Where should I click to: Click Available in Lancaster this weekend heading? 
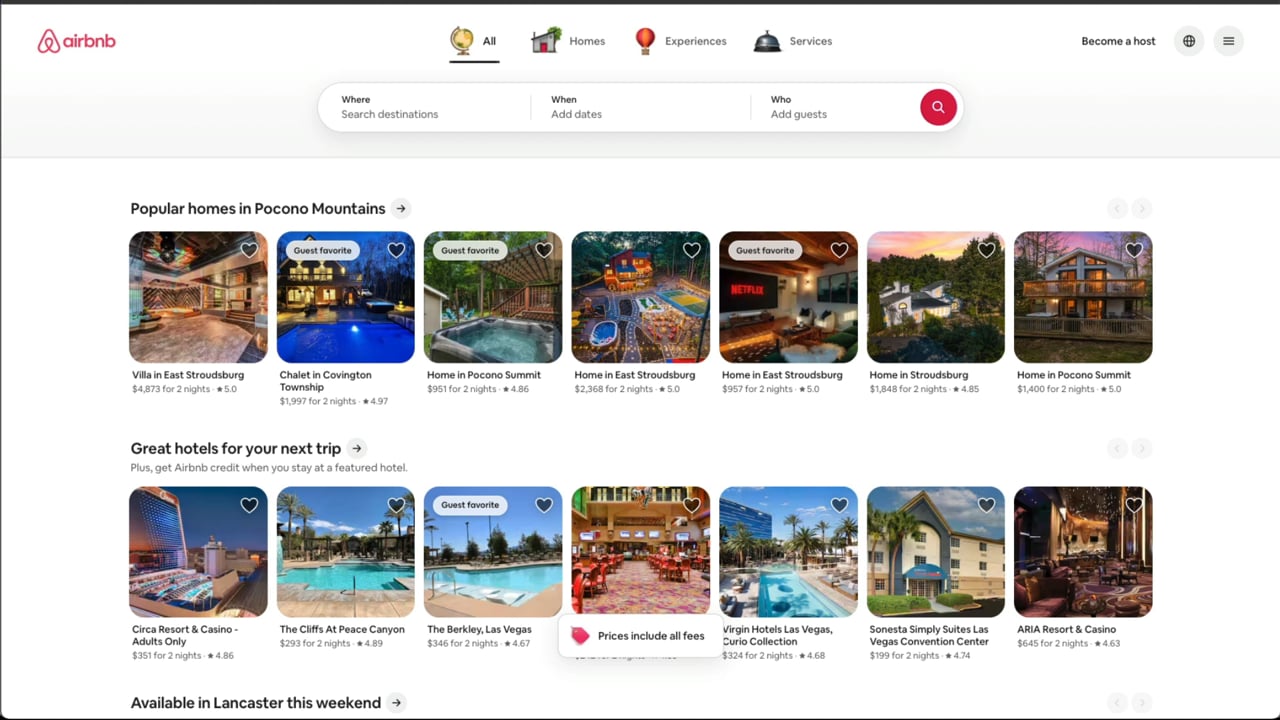pyautogui.click(x=256, y=702)
